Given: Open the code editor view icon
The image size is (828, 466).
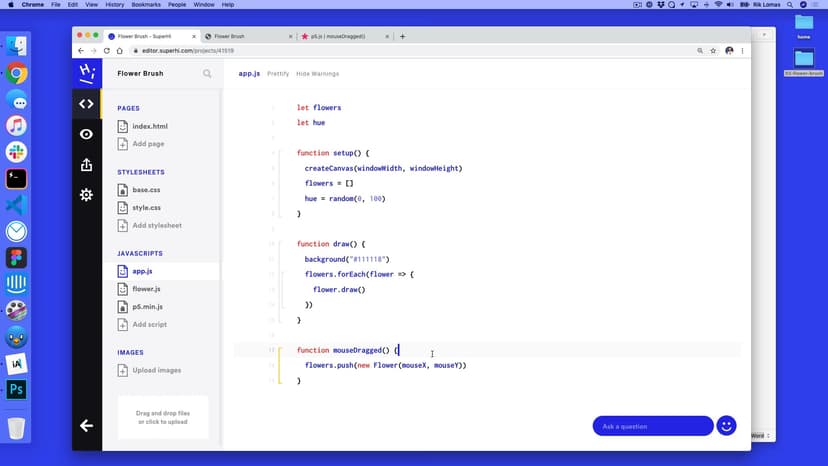Looking at the screenshot, I should click(86, 103).
